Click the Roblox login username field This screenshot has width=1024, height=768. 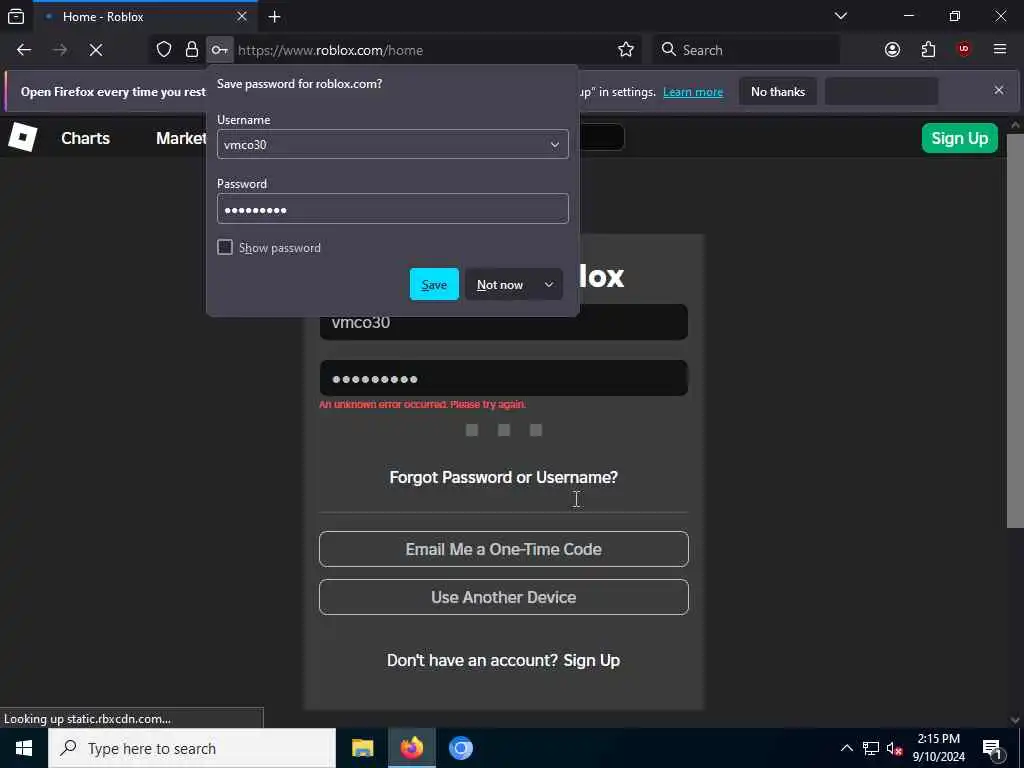click(x=504, y=322)
